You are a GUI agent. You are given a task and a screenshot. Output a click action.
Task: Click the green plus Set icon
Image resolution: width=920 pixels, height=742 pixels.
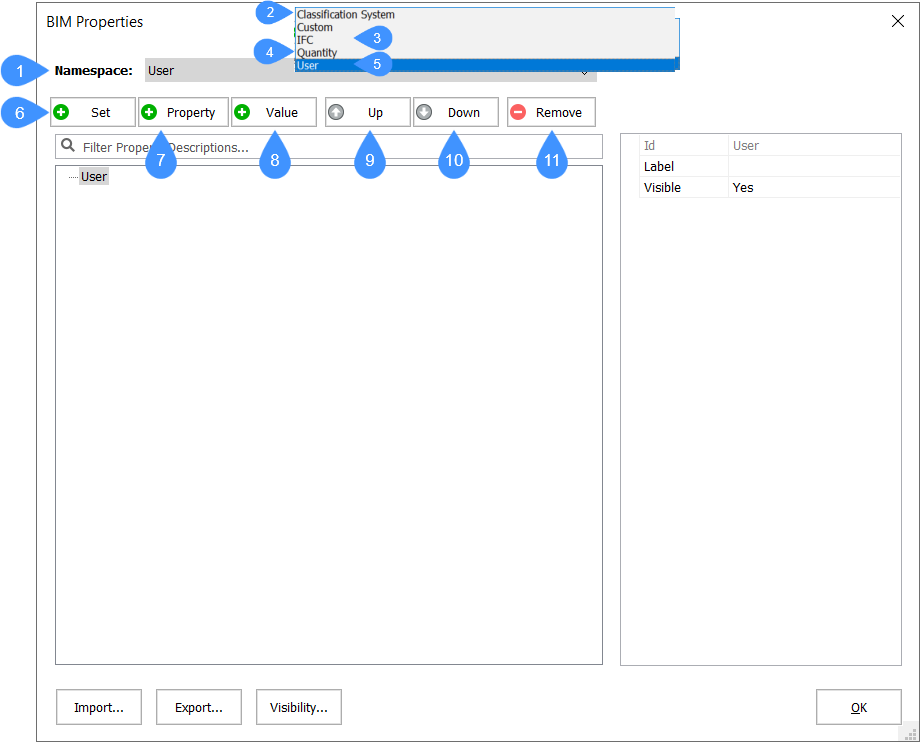click(62, 112)
